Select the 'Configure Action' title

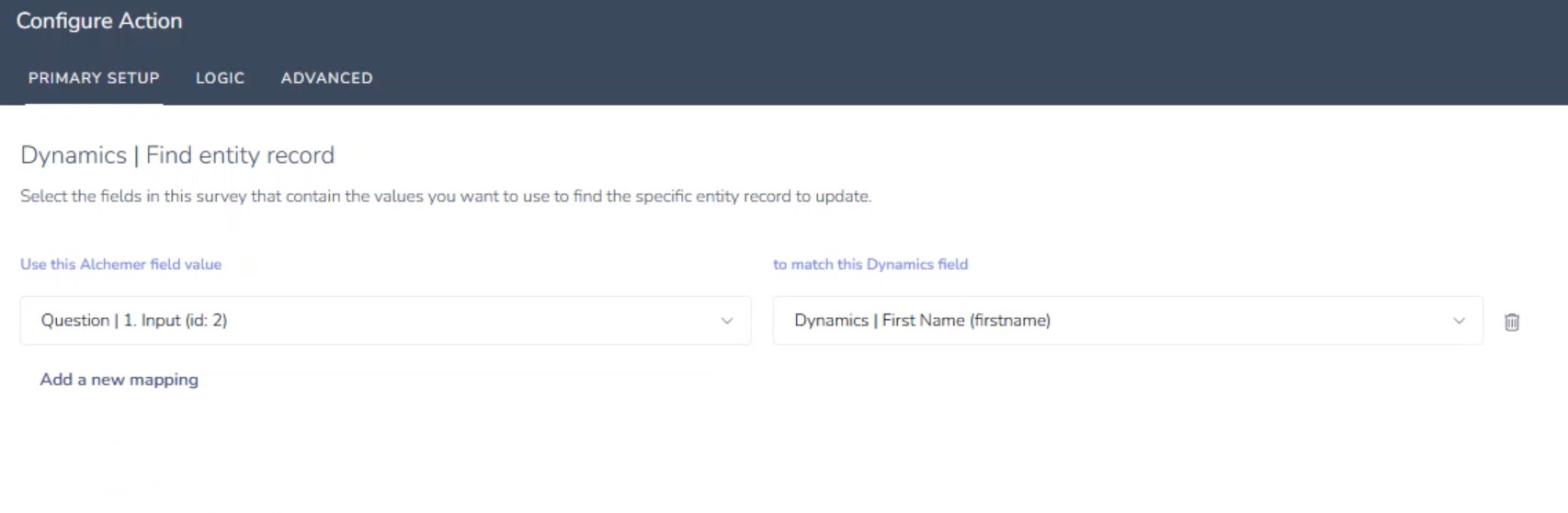tap(99, 21)
